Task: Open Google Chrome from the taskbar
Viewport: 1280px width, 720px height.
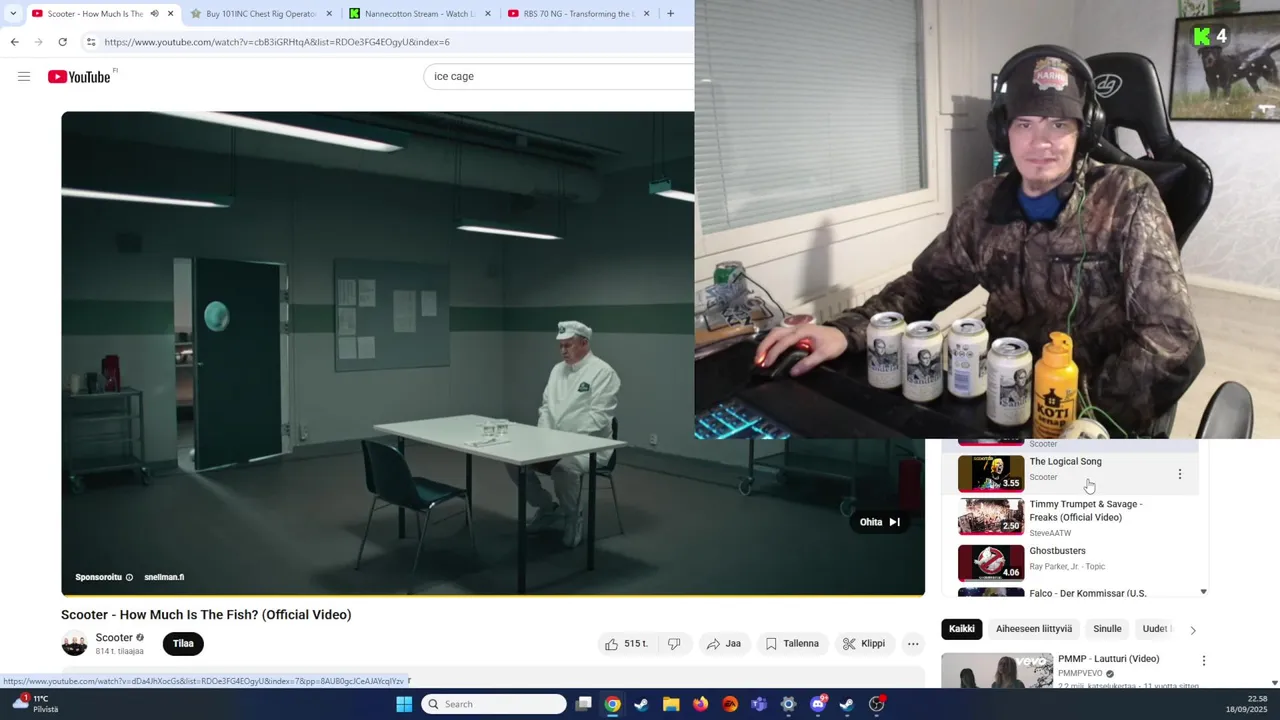Action: [612, 704]
